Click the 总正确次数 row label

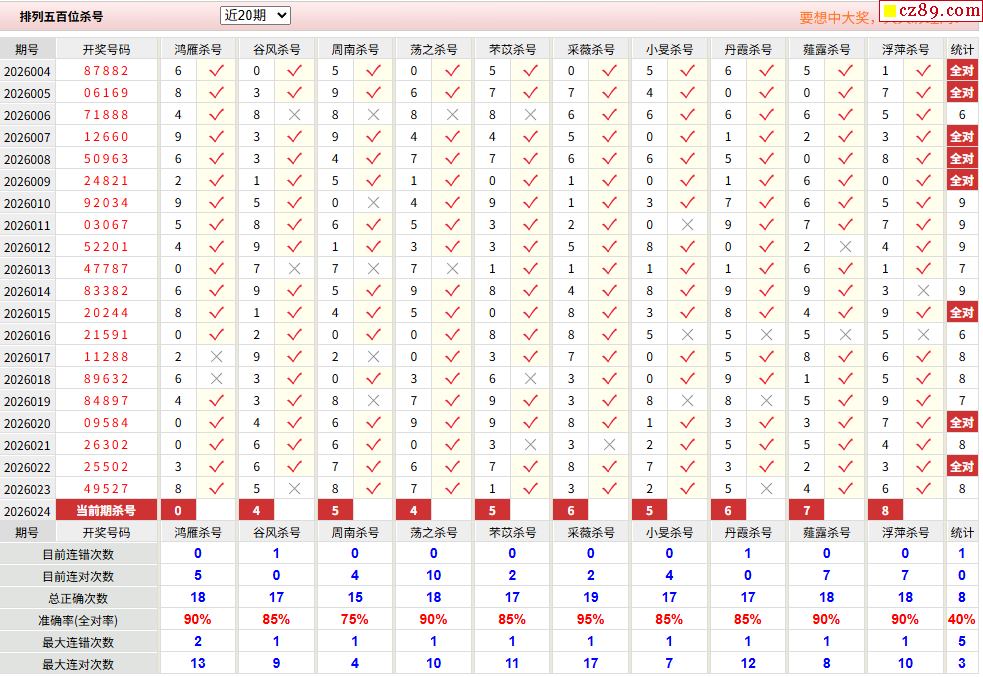[78, 599]
